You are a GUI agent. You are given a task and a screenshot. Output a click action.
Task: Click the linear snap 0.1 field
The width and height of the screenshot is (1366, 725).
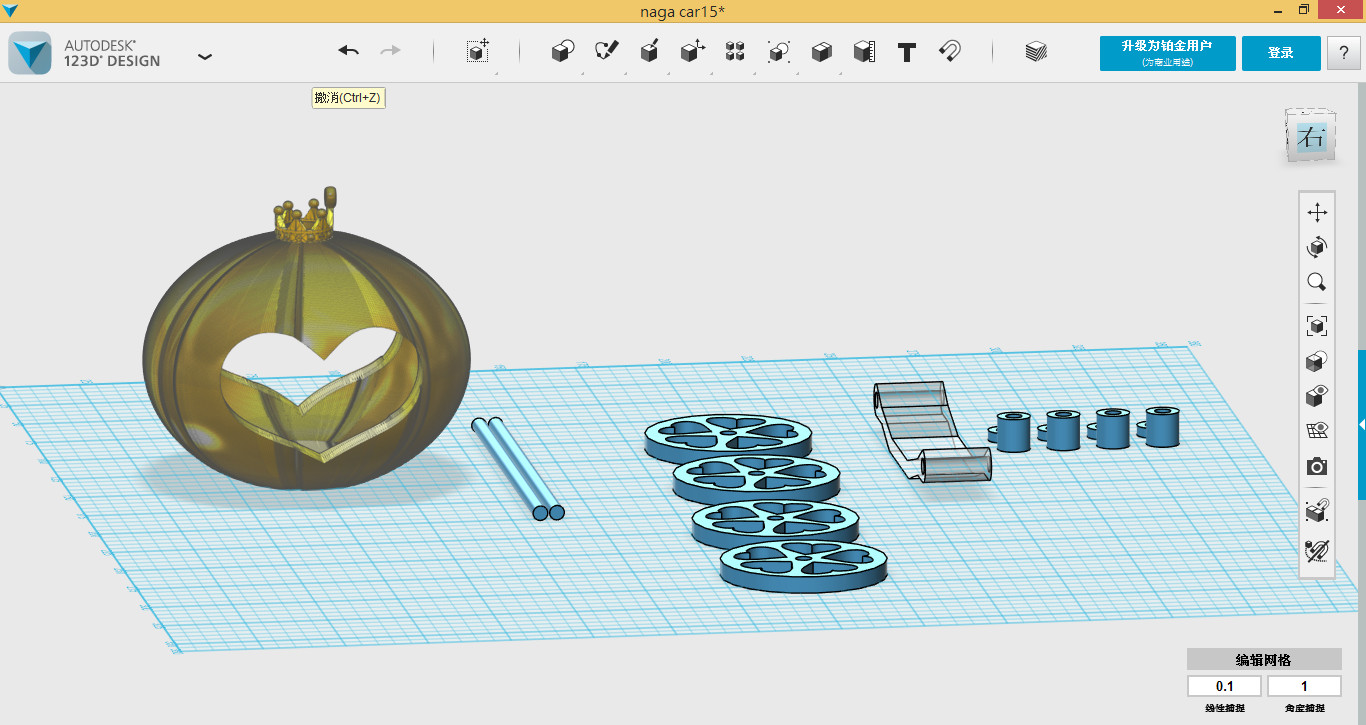(x=1224, y=686)
